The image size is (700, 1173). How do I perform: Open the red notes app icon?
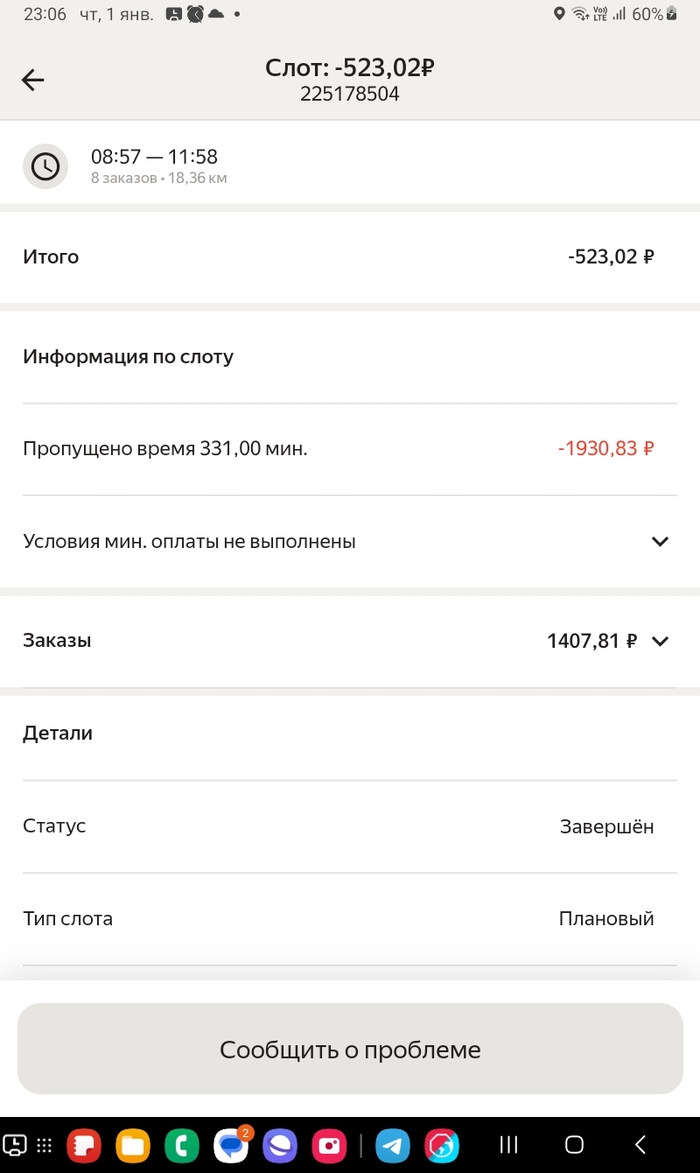[x=84, y=1145]
